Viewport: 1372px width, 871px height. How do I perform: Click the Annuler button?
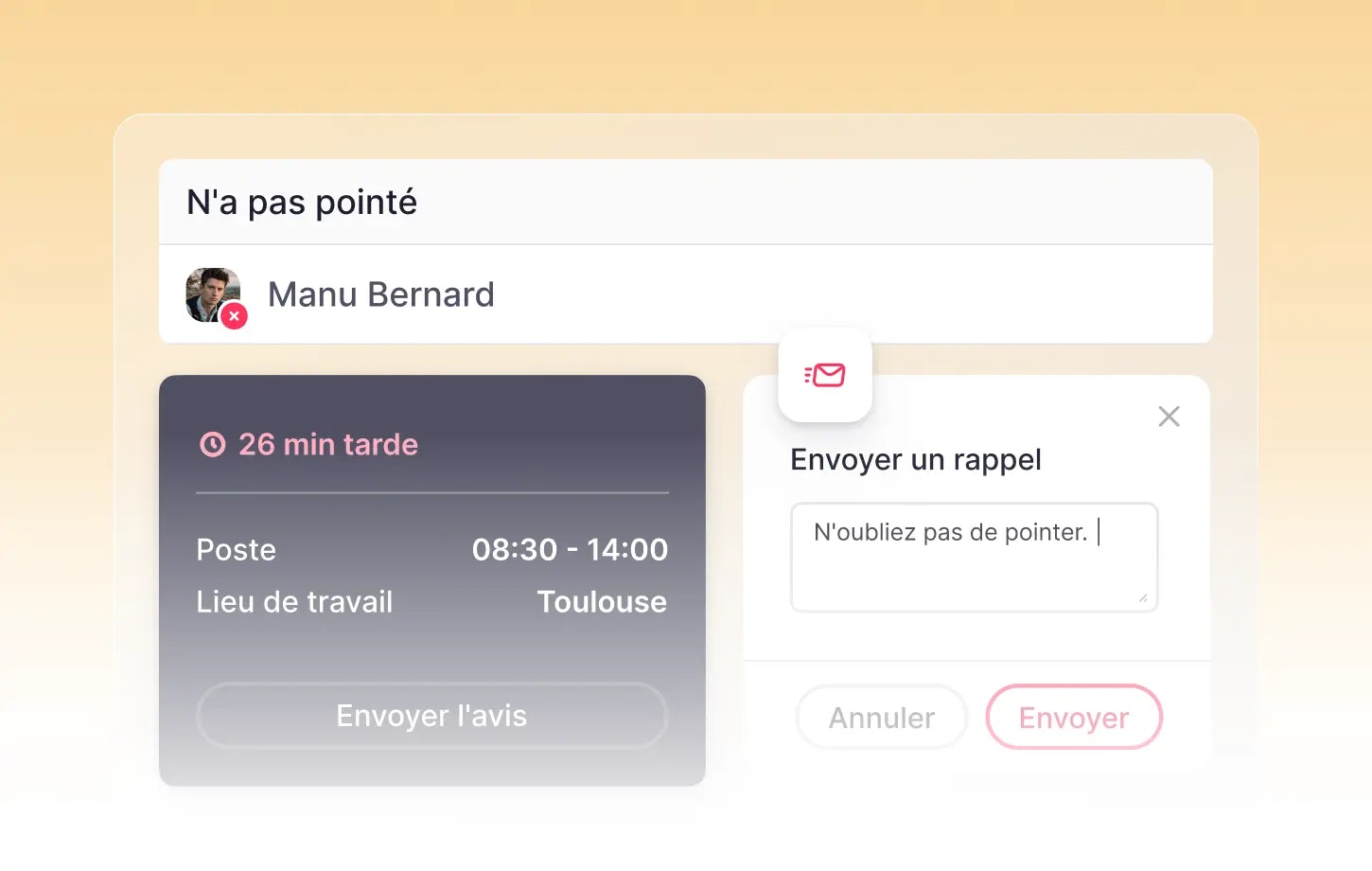tap(882, 718)
